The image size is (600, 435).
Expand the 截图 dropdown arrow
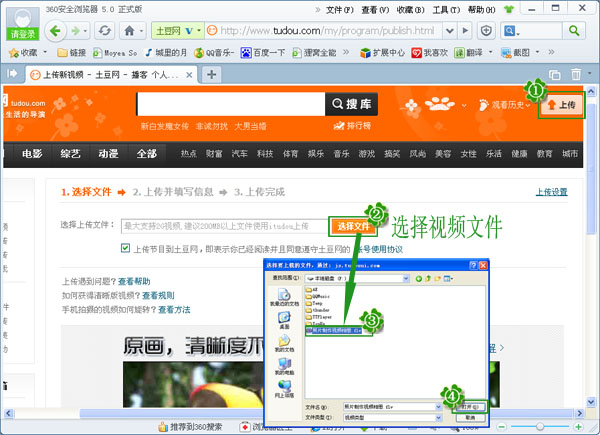537,52
